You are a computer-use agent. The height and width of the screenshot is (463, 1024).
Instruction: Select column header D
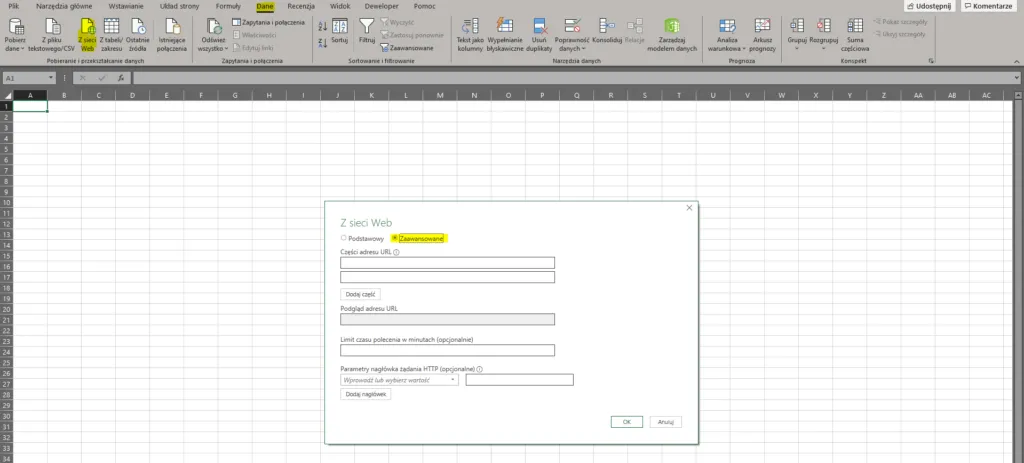[133, 95]
